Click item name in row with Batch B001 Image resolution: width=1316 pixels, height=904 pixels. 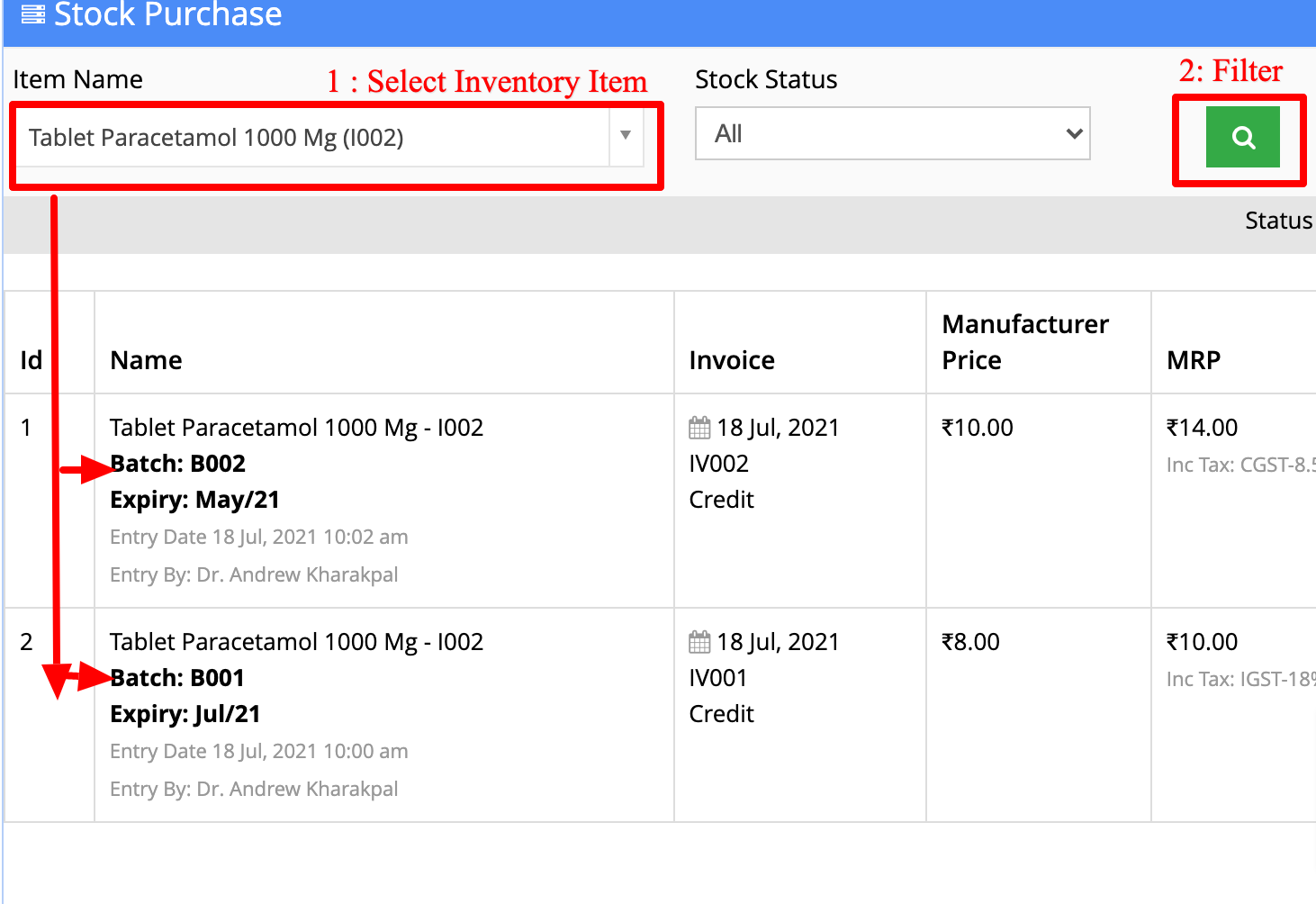[x=296, y=642]
